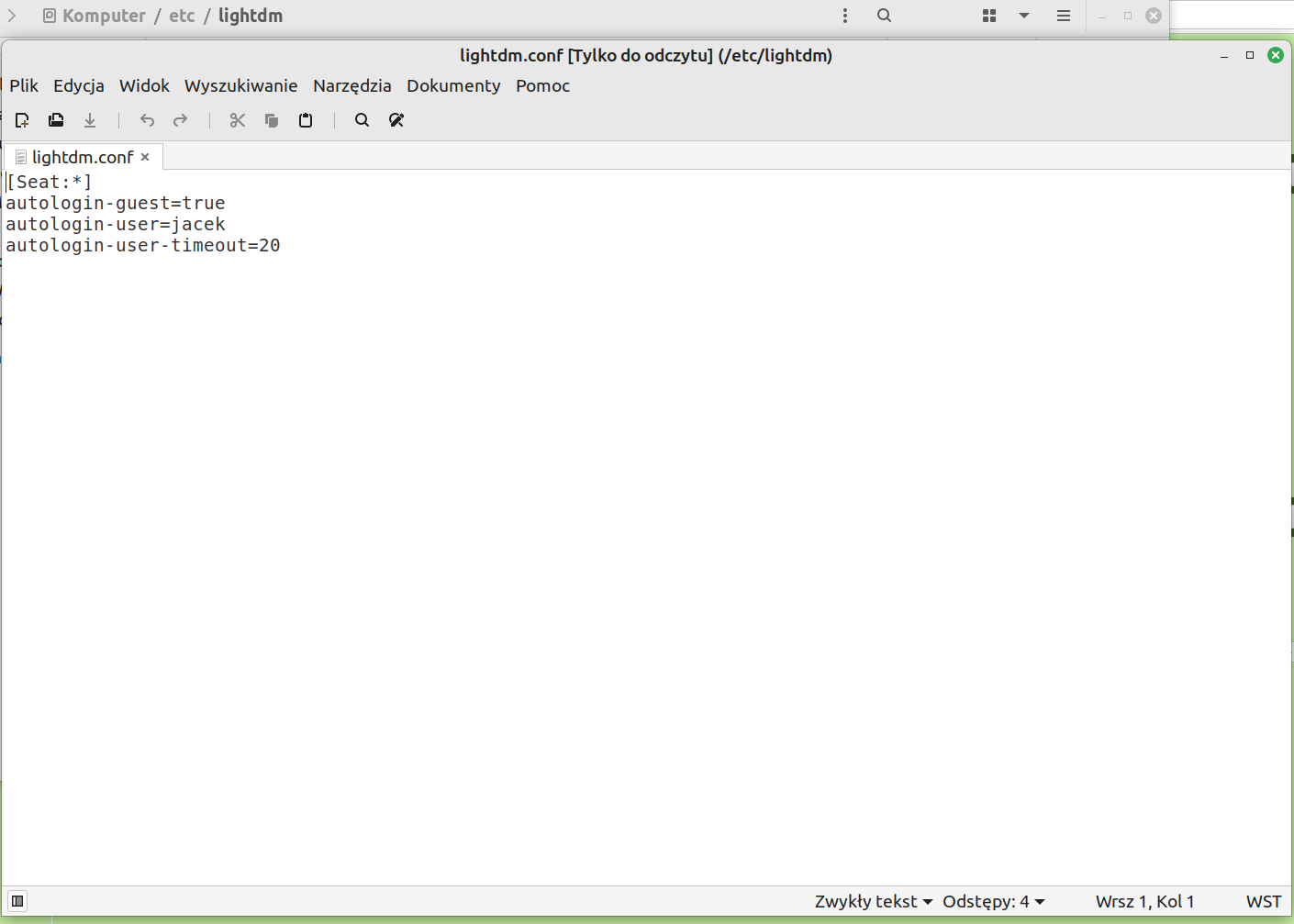Screen dimensions: 1294x924
Task: Switch file manager to grid view icon
Action: (989, 16)
